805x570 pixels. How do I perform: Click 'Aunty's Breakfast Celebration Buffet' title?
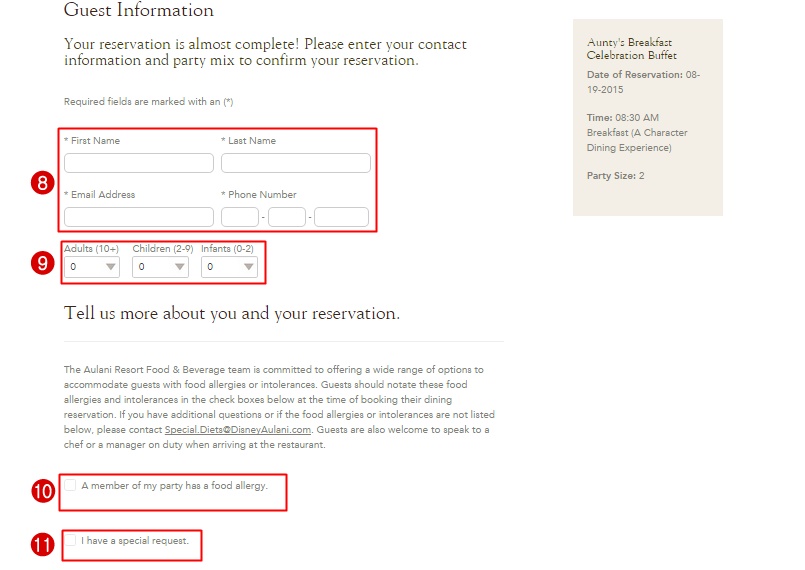click(x=631, y=49)
